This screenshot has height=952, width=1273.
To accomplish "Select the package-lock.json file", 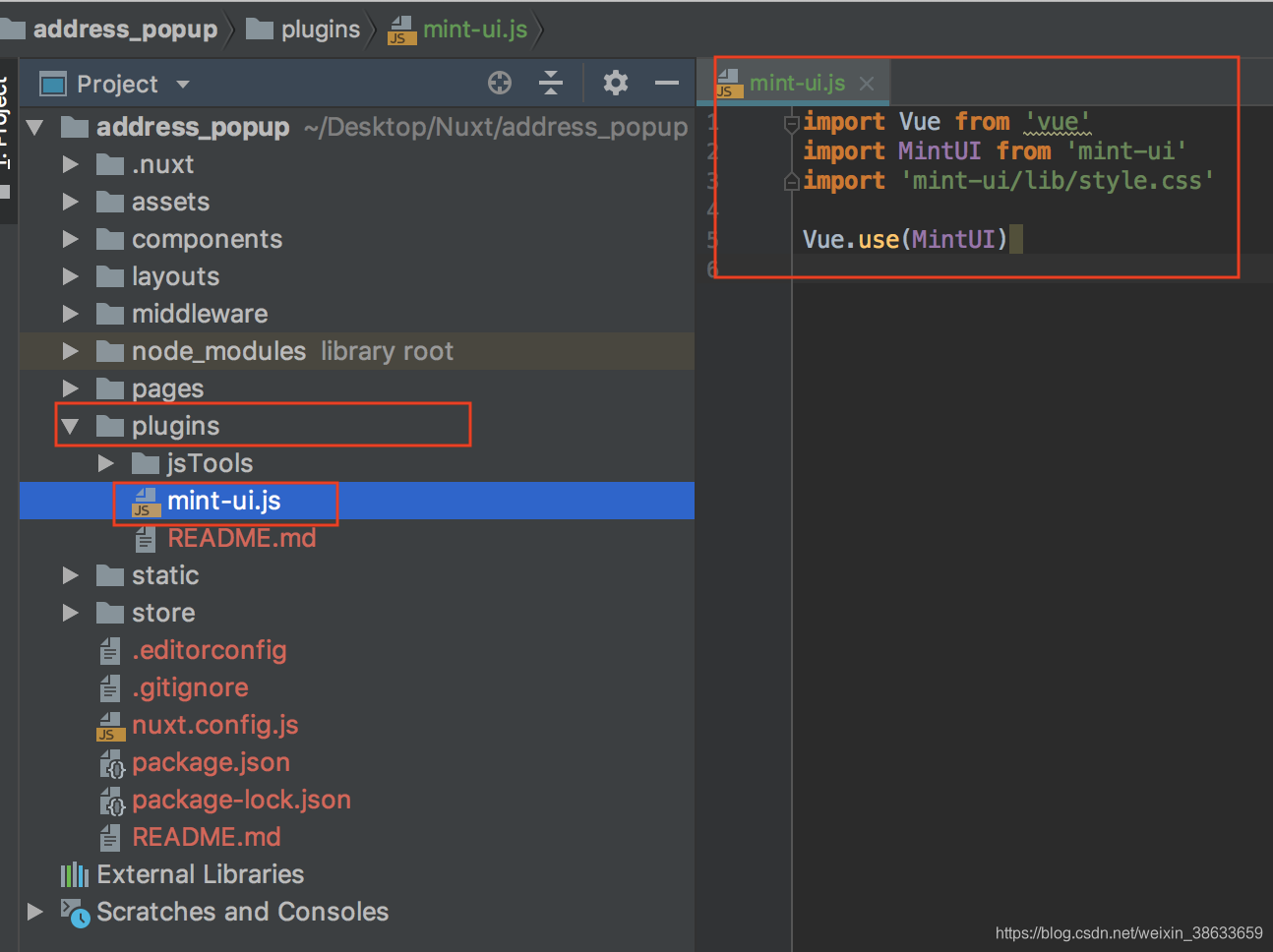I will 241,800.
